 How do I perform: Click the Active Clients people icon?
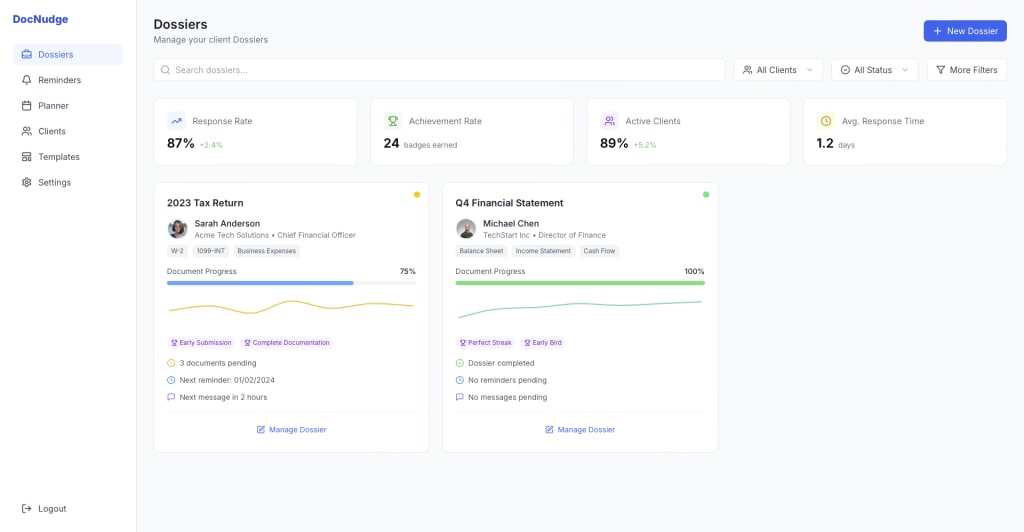click(609, 121)
